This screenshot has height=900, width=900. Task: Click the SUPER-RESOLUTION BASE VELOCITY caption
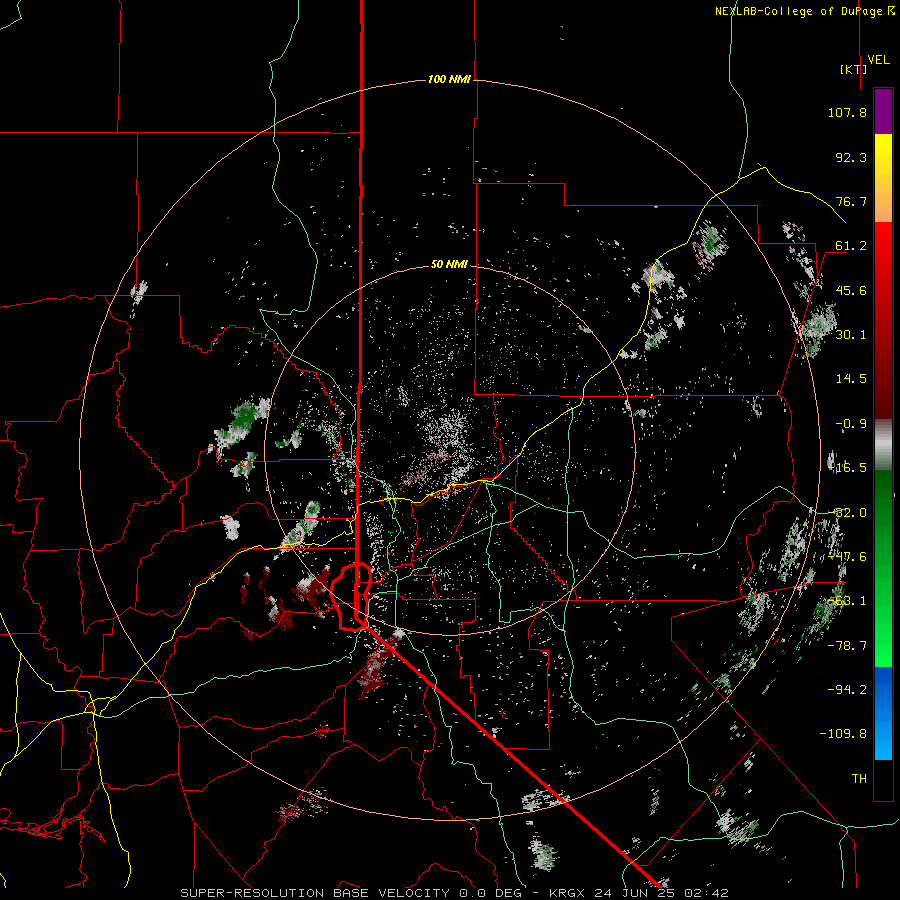(x=315, y=893)
